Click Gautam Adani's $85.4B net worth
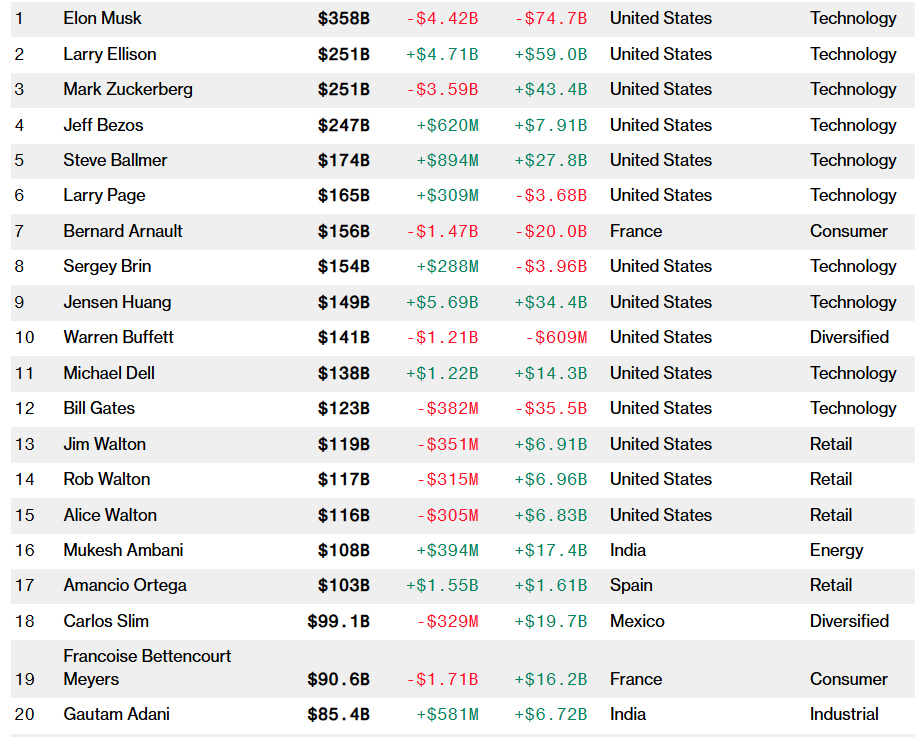Screen dimensions: 915x737 [338, 715]
